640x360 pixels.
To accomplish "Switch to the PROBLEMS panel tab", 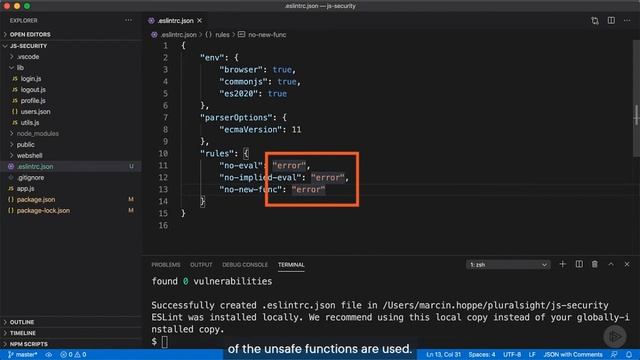I will [166, 265].
